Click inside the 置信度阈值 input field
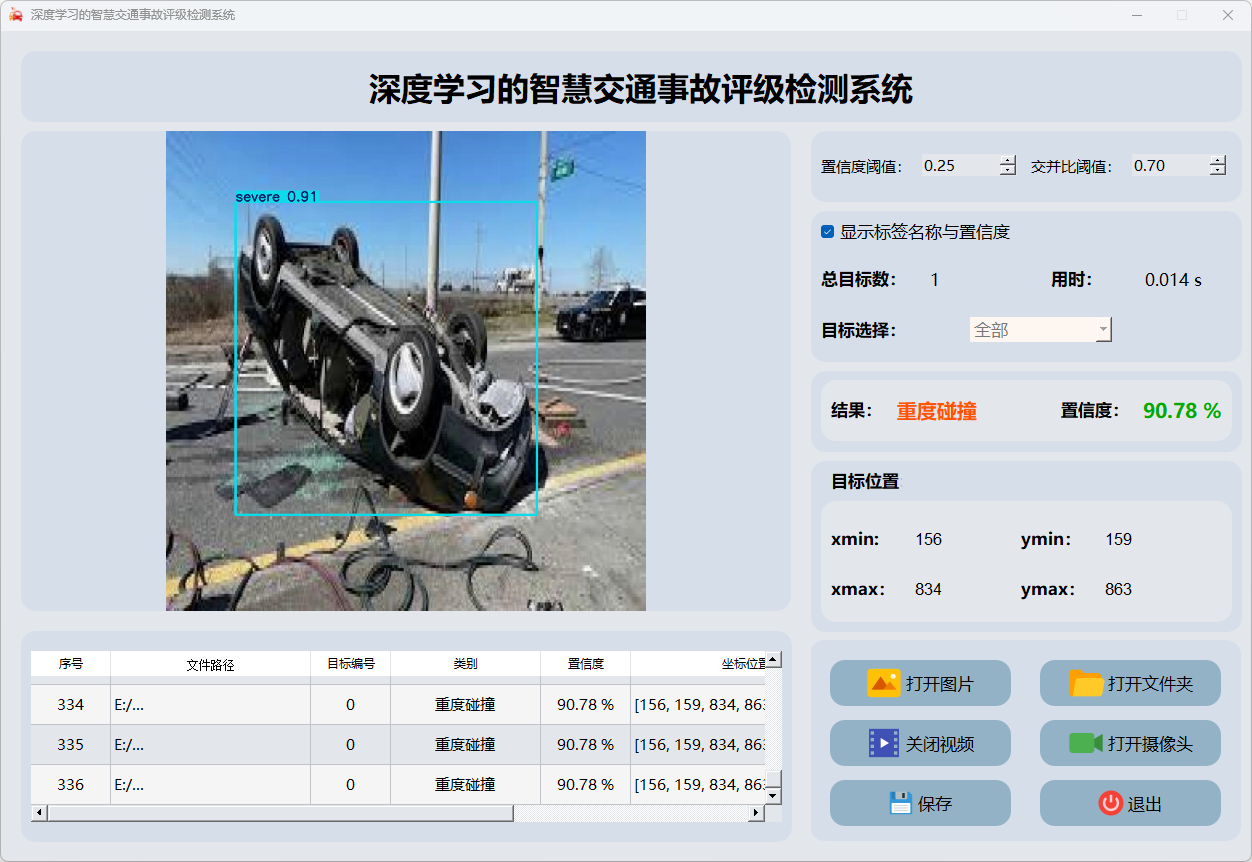 [x=958, y=166]
